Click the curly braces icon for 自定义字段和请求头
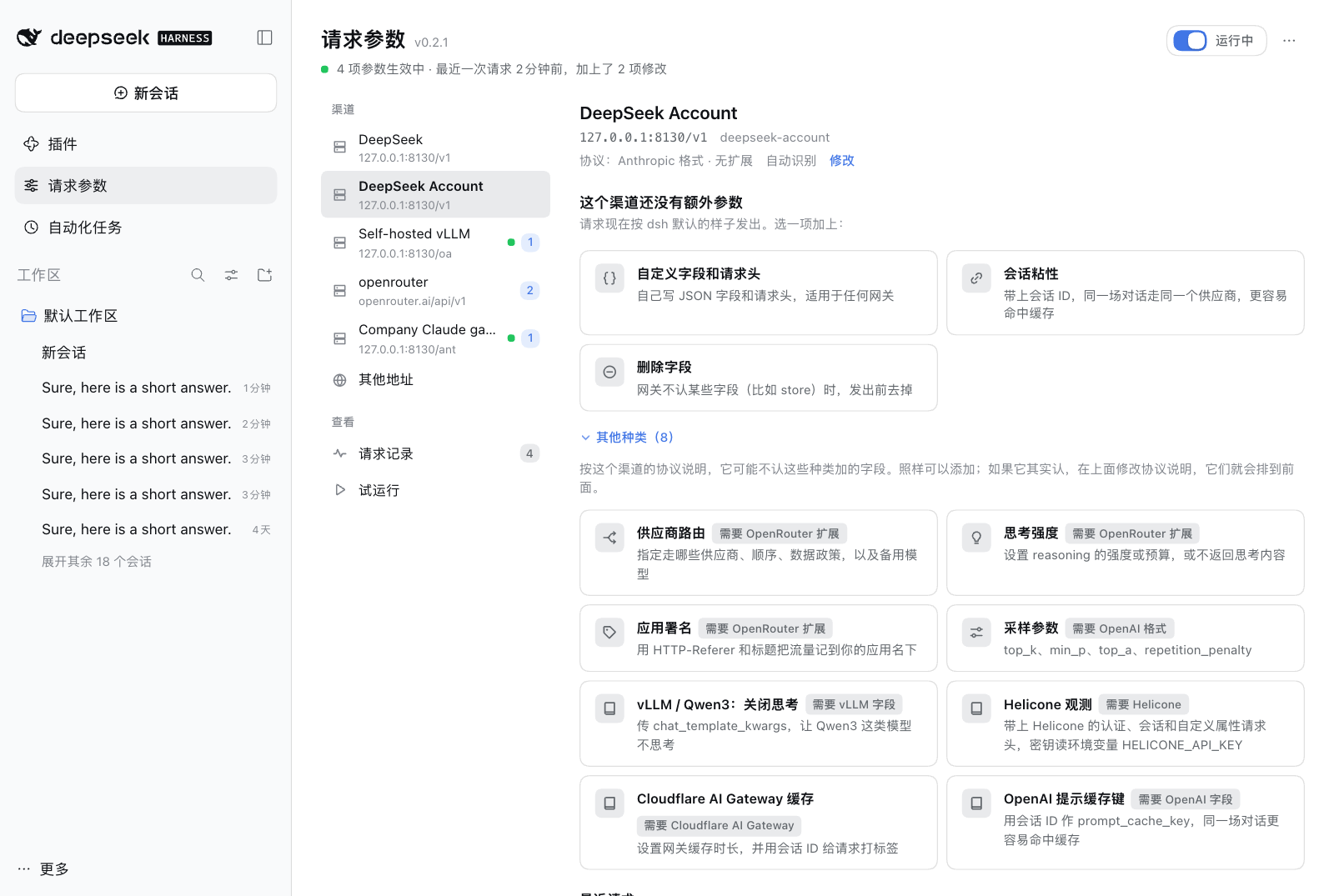The width and height of the screenshot is (1334, 896). (609, 278)
